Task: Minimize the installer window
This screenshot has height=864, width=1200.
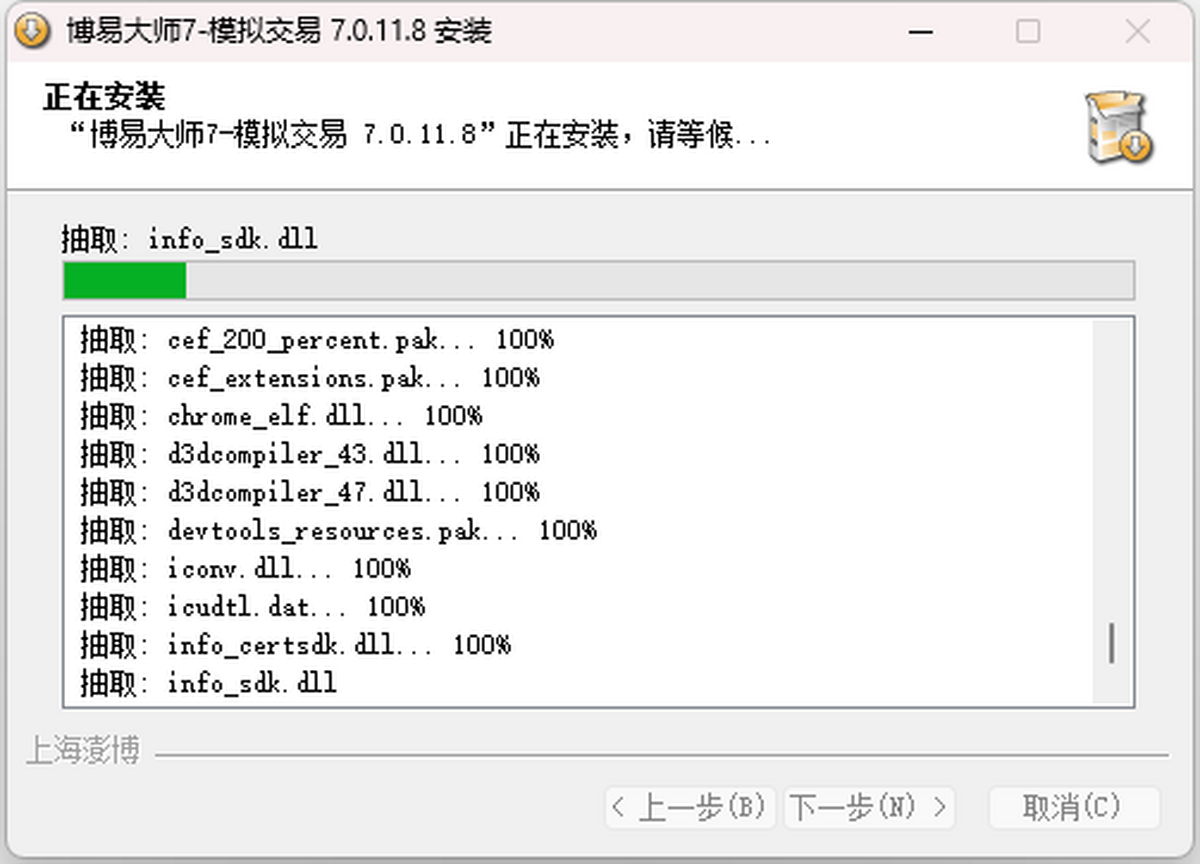Action: click(x=921, y=32)
